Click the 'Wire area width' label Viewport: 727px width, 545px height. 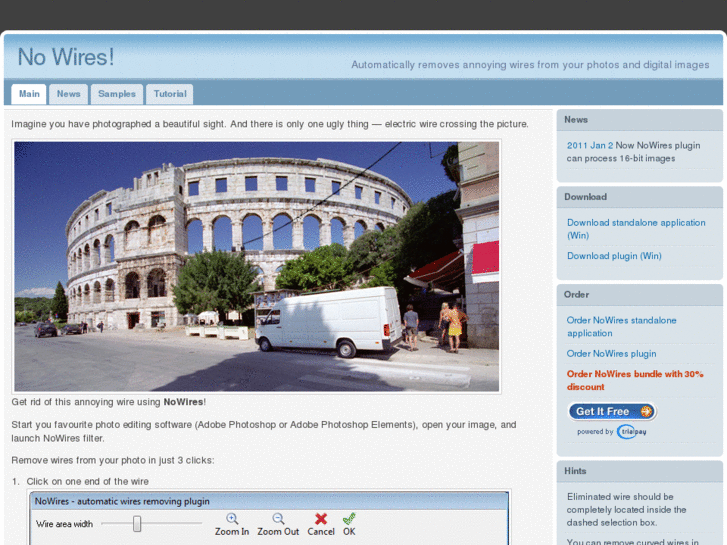(64, 524)
